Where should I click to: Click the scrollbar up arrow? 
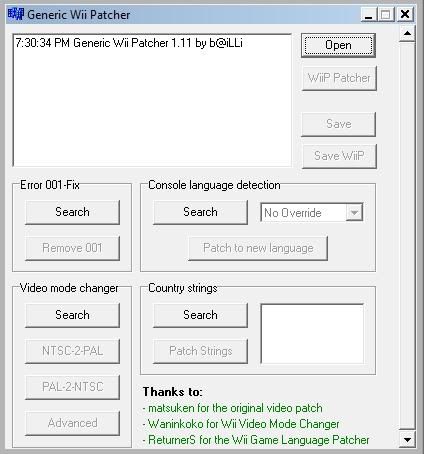tap(407, 33)
